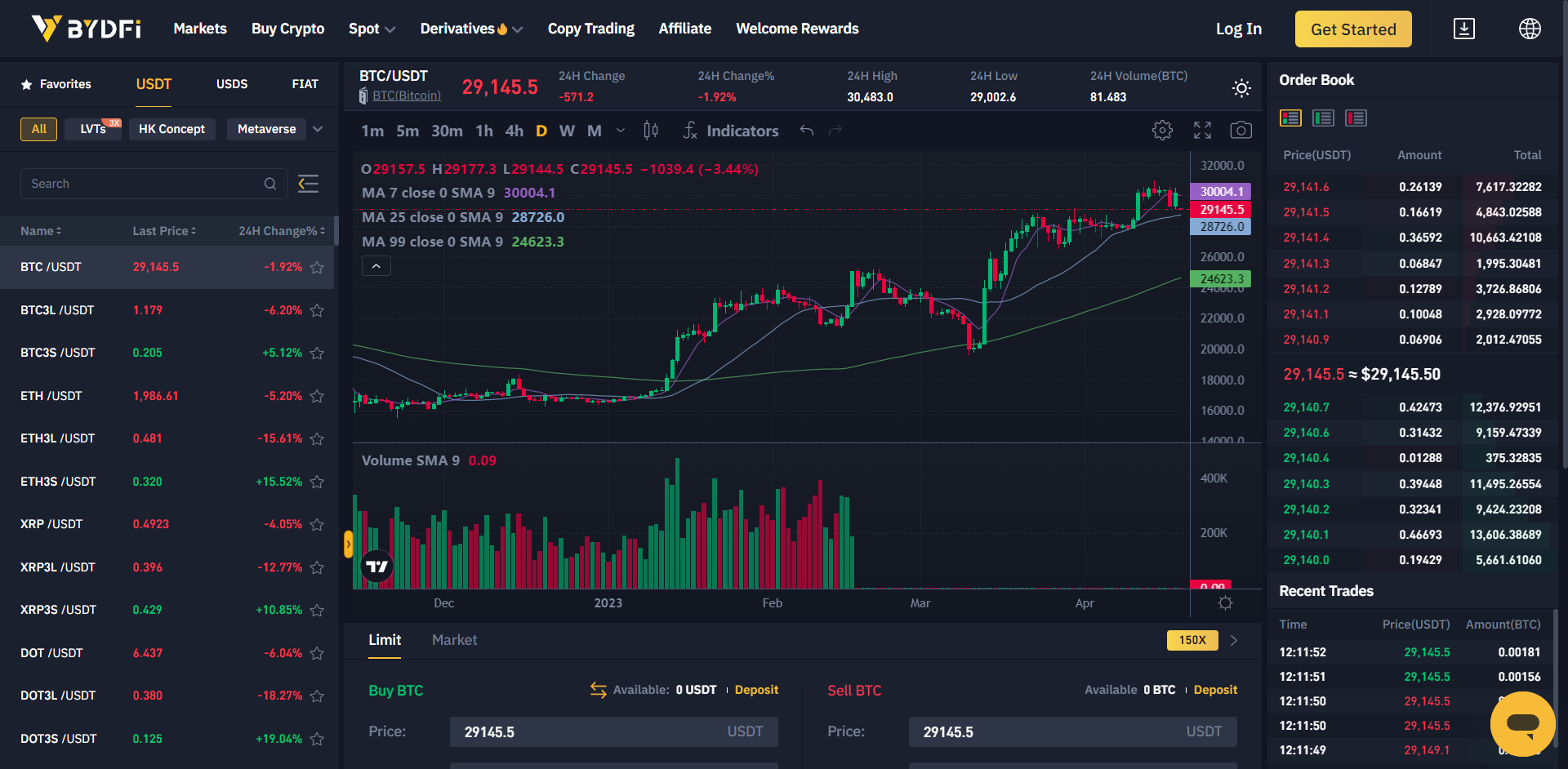The height and width of the screenshot is (769, 1568).
Task: Open the language globe icon
Action: 1529,29
